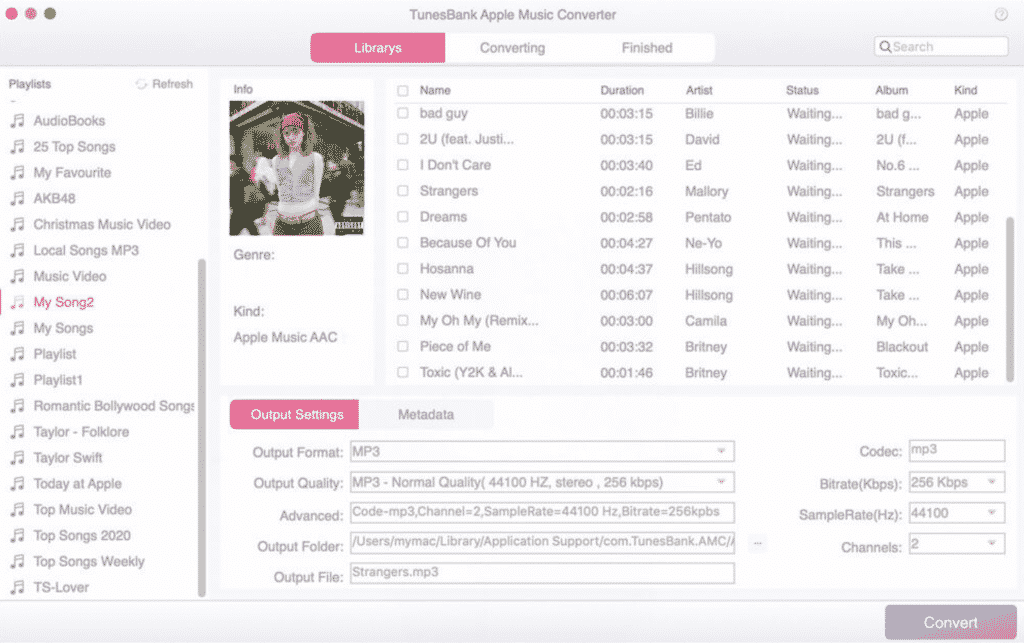The height and width of the screenshot is (643, 1024).
Task: Open the Metadata tab
Action: [428, 414]
